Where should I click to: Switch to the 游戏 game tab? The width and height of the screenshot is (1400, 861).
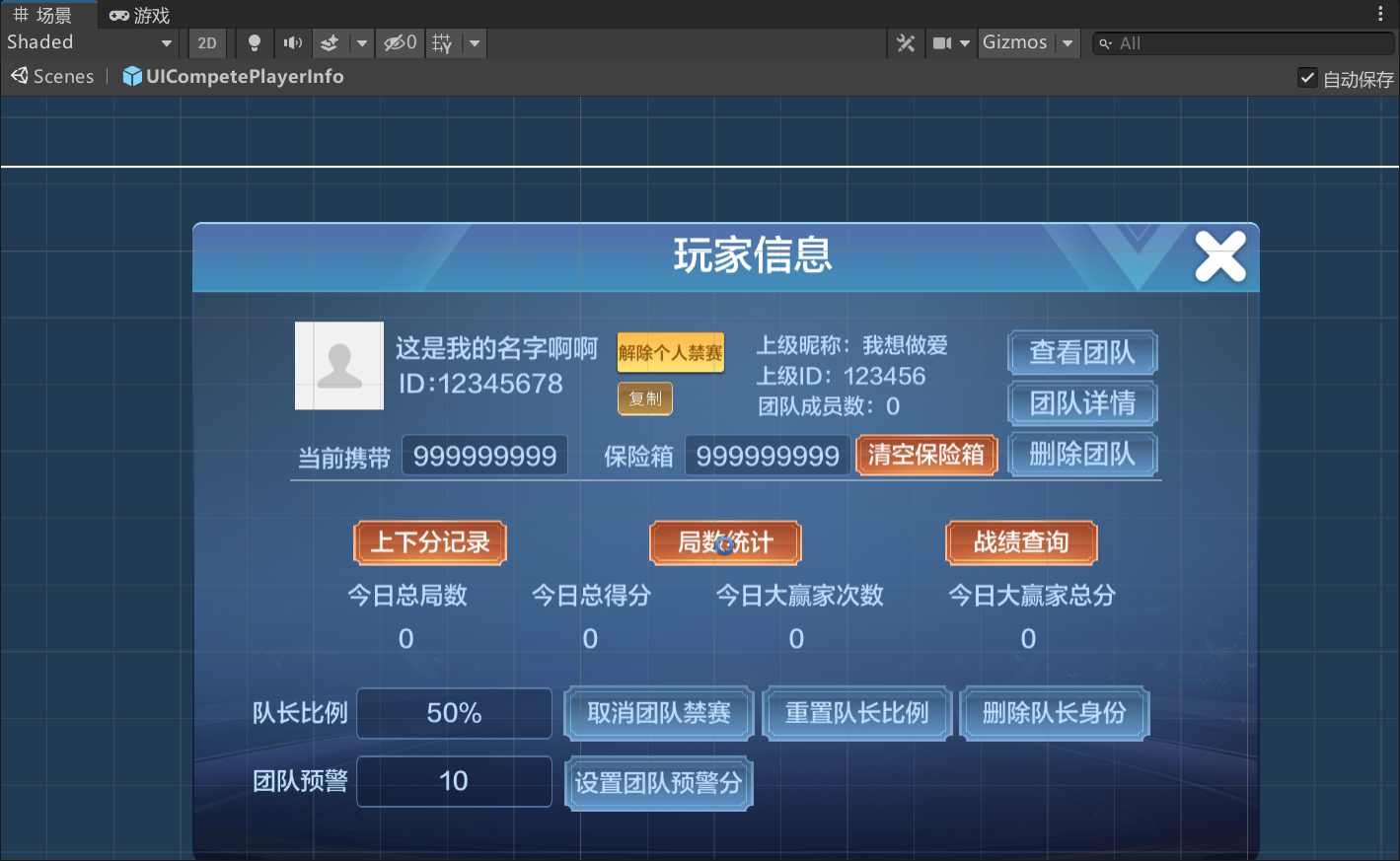coord(140,15)
